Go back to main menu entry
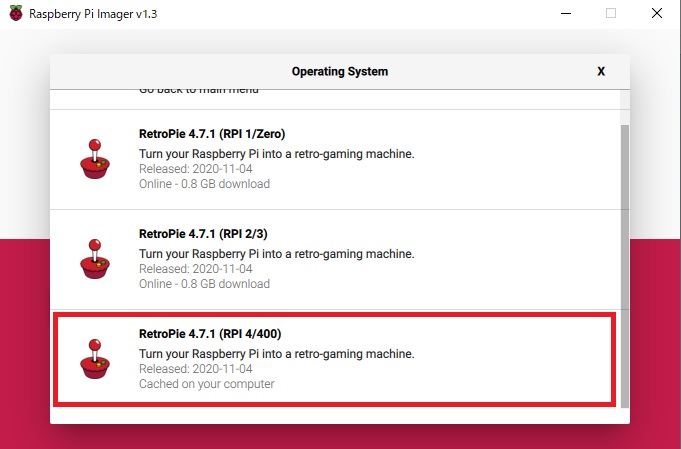 (198, 91)
